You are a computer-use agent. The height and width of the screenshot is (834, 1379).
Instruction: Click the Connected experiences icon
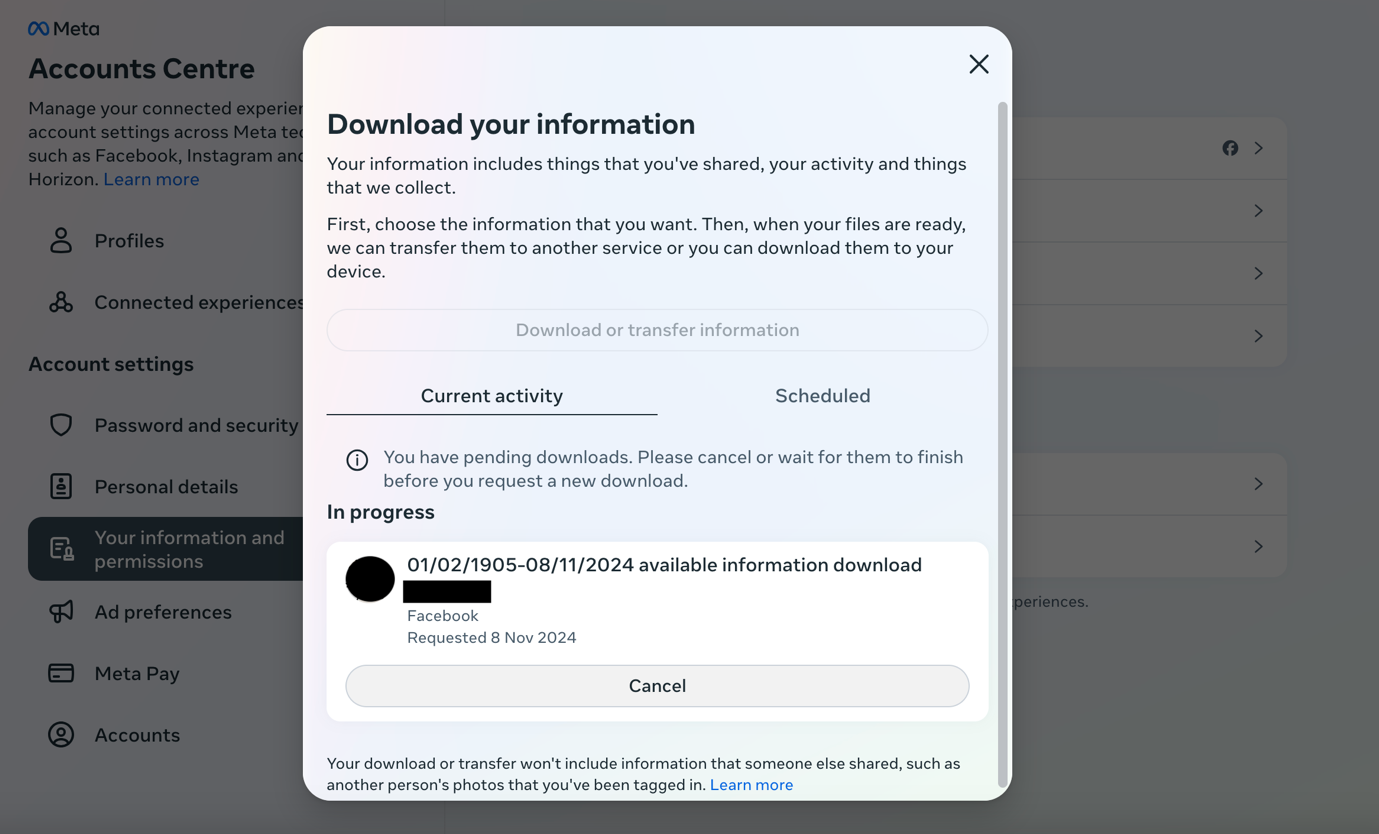point(61,302)
